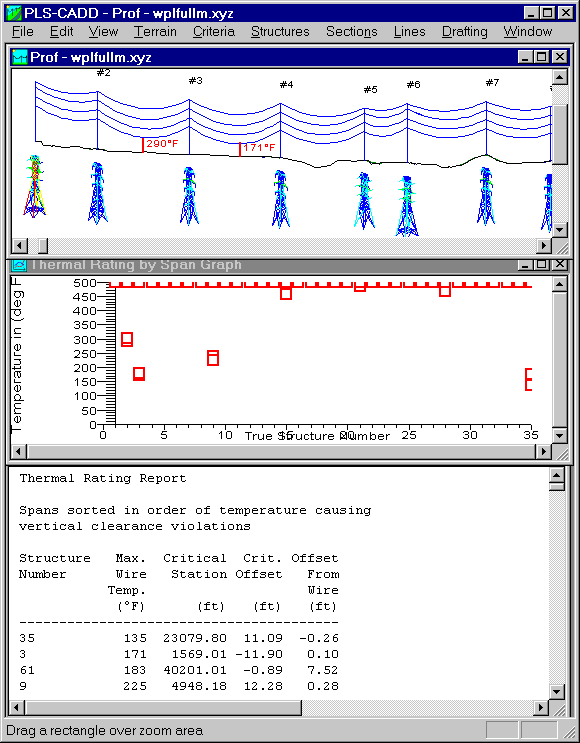Image resolution: width=580 pixels, height=743 pixels.
Task: Click structure number 35 report row
Action: [x=179, y=638]
